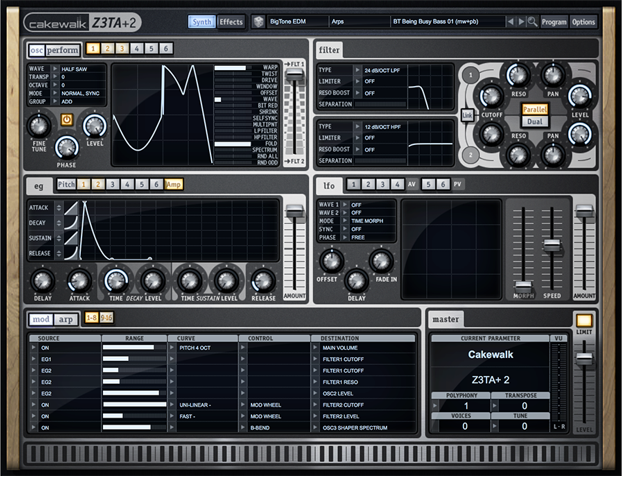Viewport: 623px width, 477px height.
Task: Click the master Level slider handle
Action: 584,359
